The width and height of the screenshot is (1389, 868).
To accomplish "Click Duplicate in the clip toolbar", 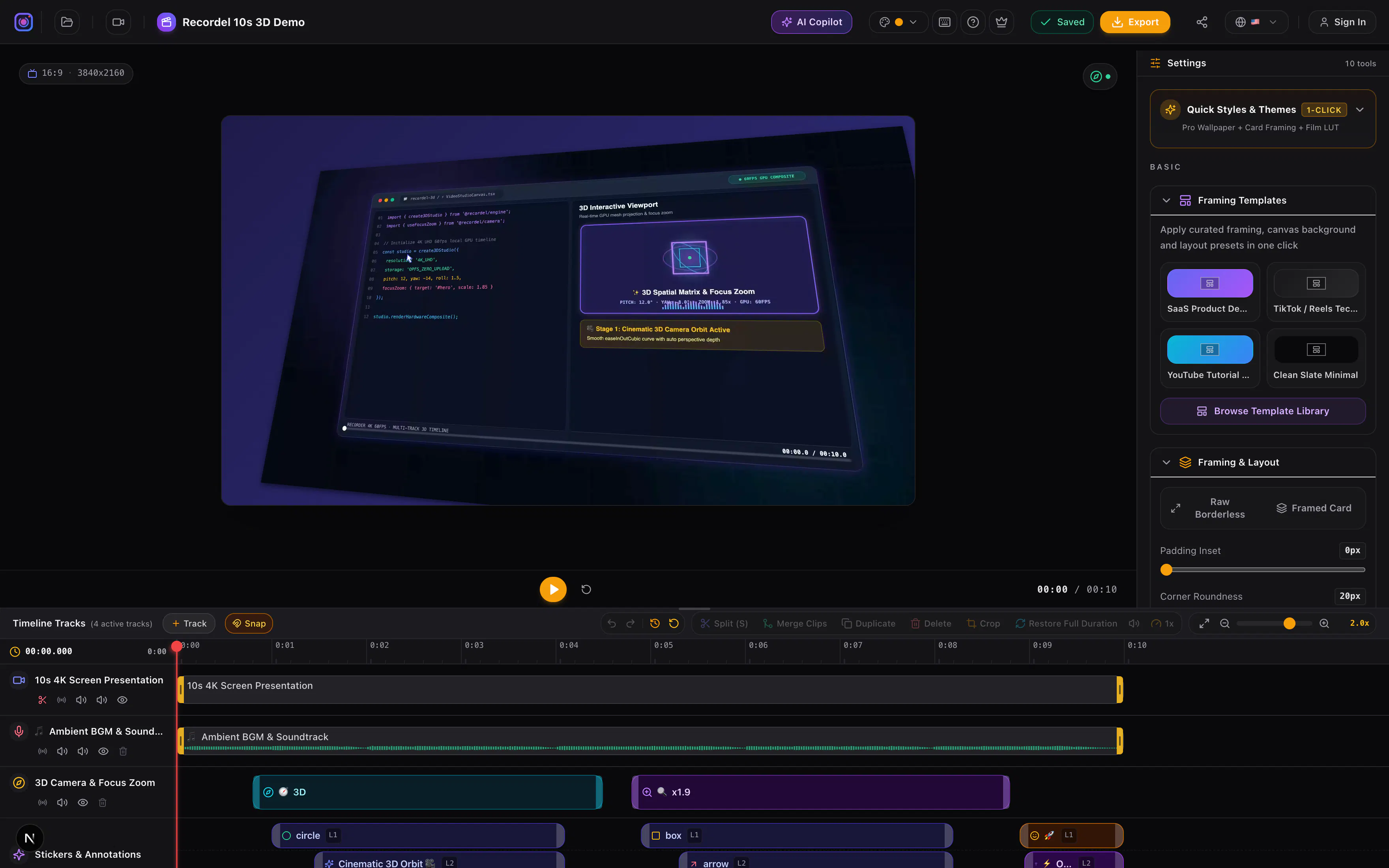I will click(869, 623).
